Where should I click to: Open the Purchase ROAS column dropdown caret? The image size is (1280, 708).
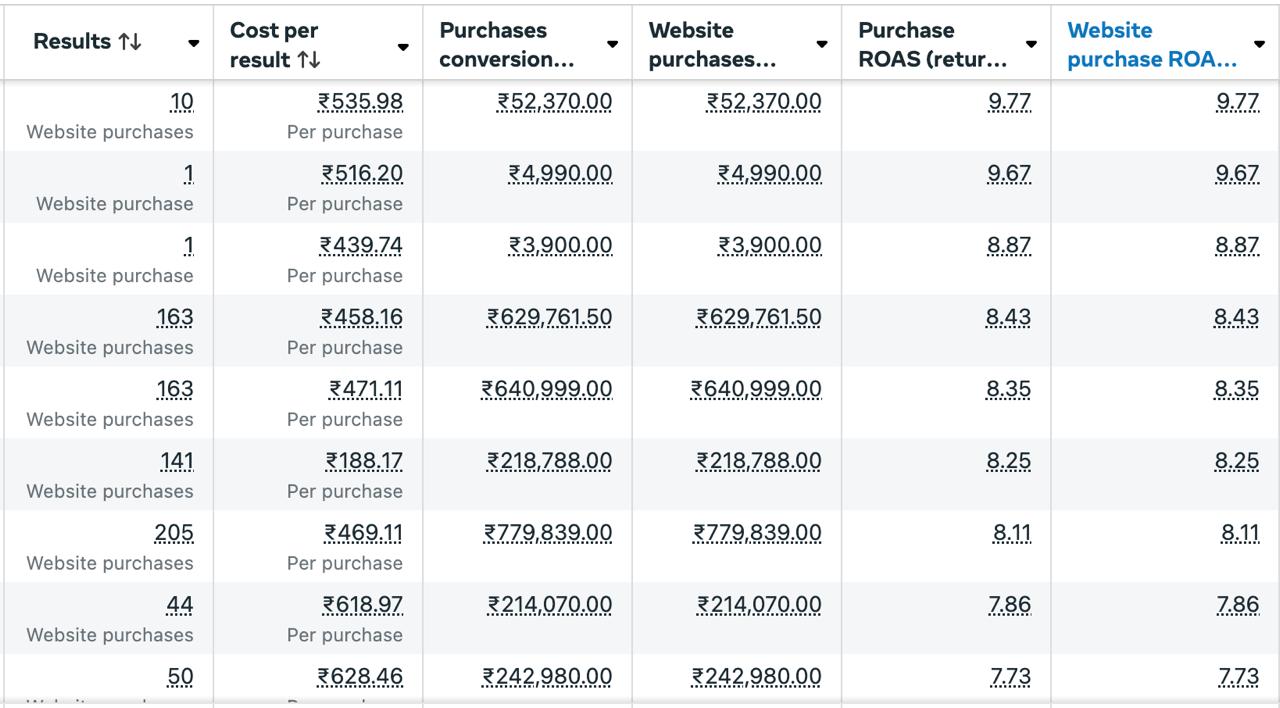point(1031,45)
